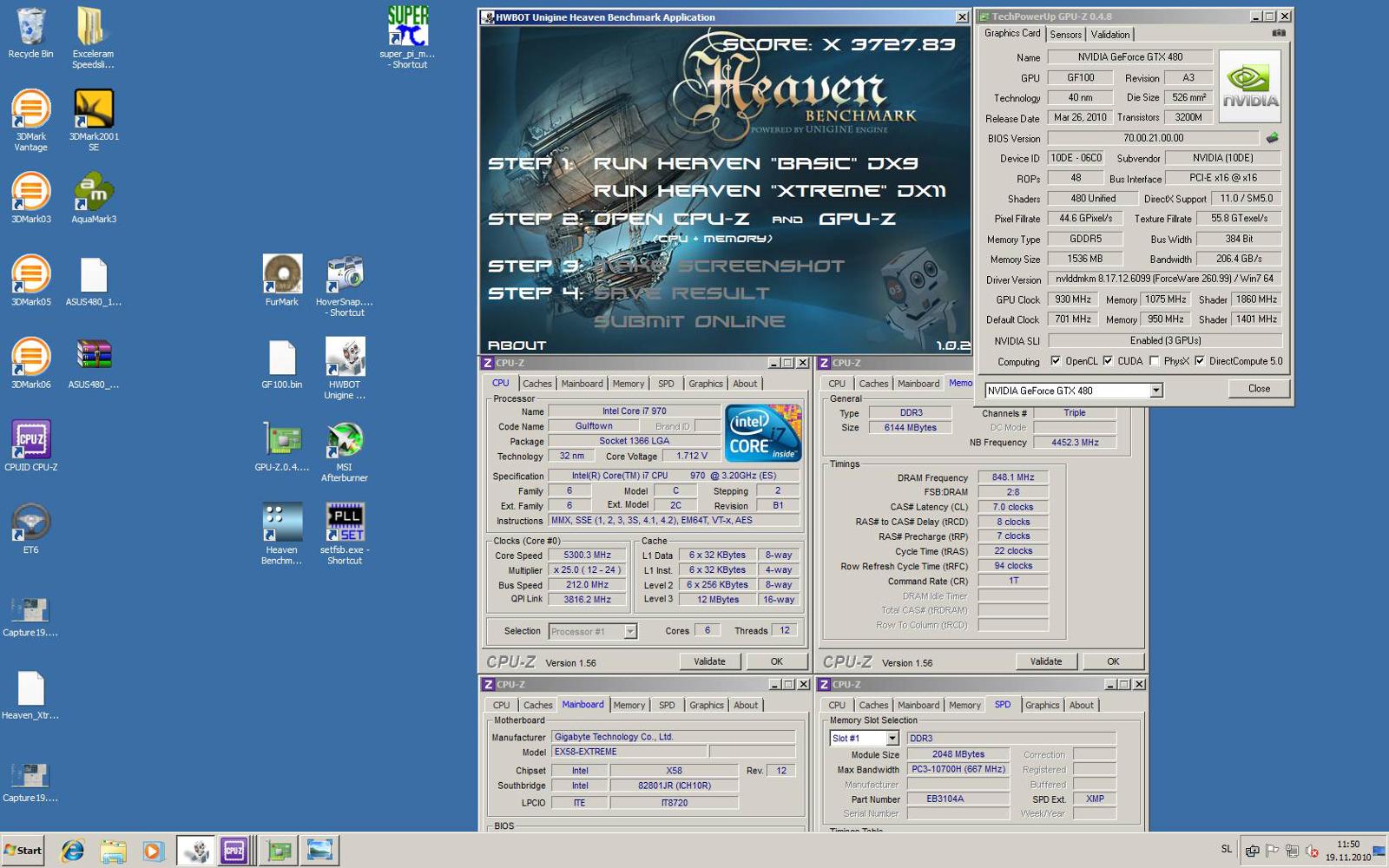Image resolution: width=1389 pixels, height=868 pixels.
Task: Launch the 3DMark2001 SE icon
Action: pyautogui.click(x=94, y=120)
